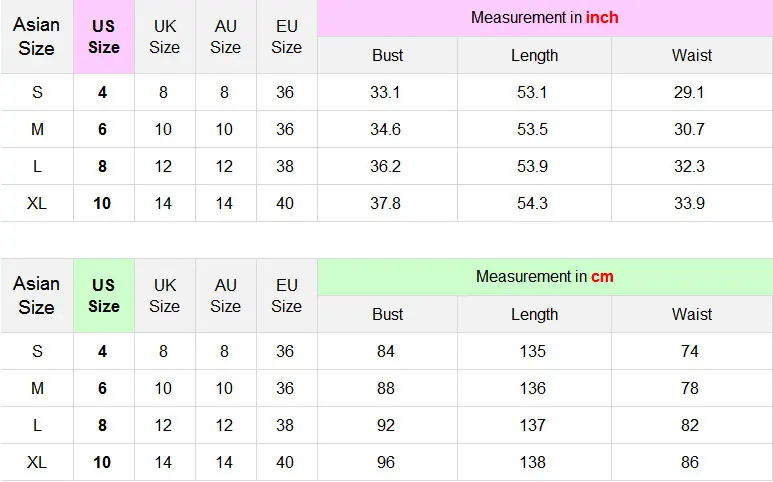Select bust value 33.1 for size S

[x=385, y=92]
